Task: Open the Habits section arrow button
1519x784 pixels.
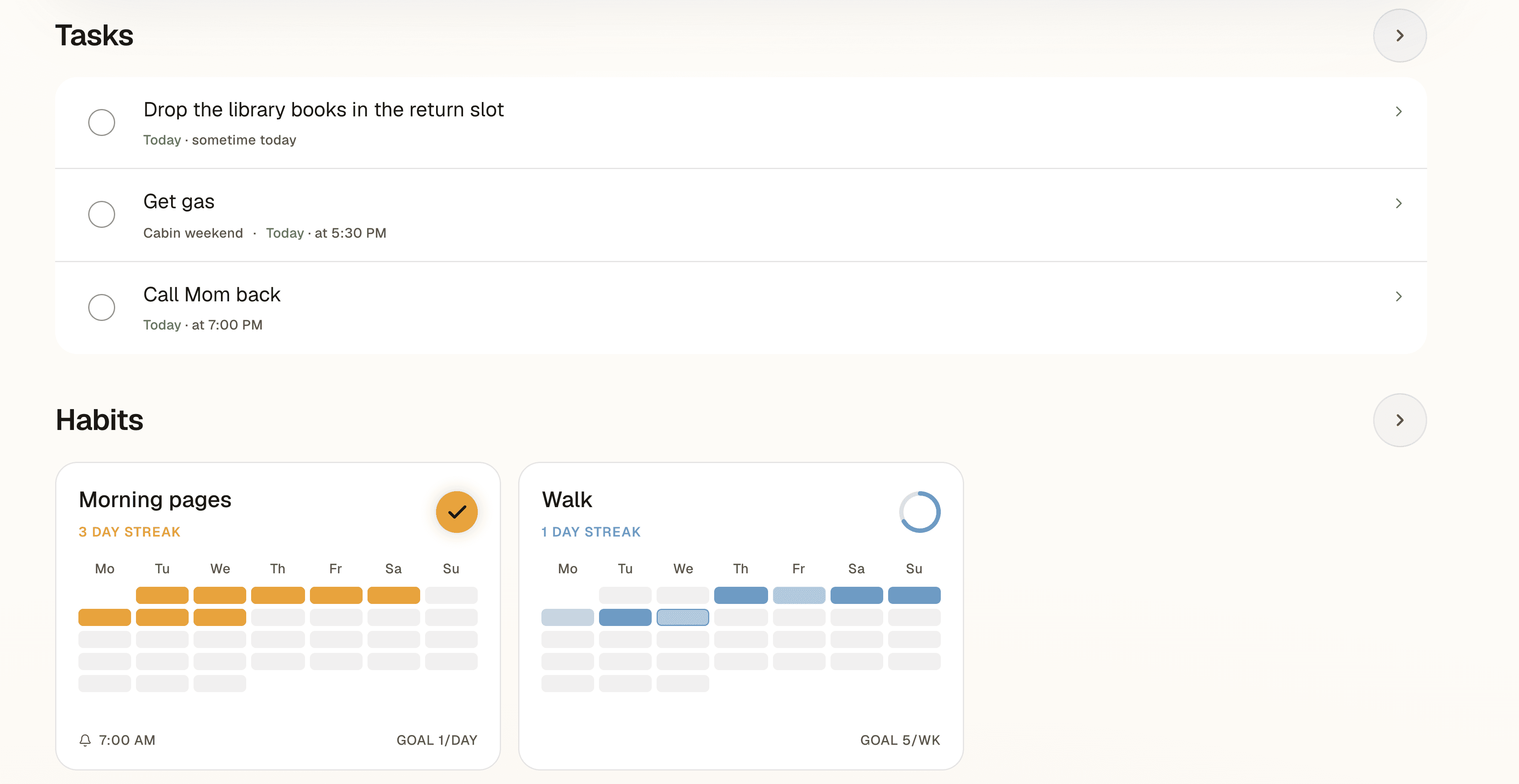Action: coord(1399,420)
